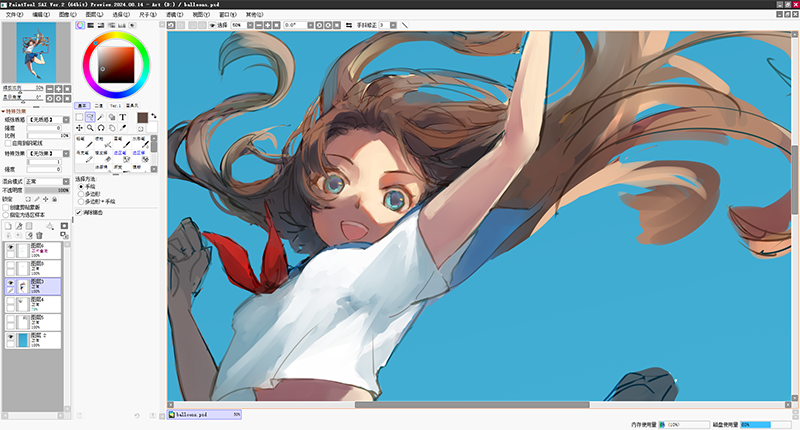The width and height of the screenshot is (800, 430).
Task: Click the navigator thumbnail preview
Action: [36, 52]
